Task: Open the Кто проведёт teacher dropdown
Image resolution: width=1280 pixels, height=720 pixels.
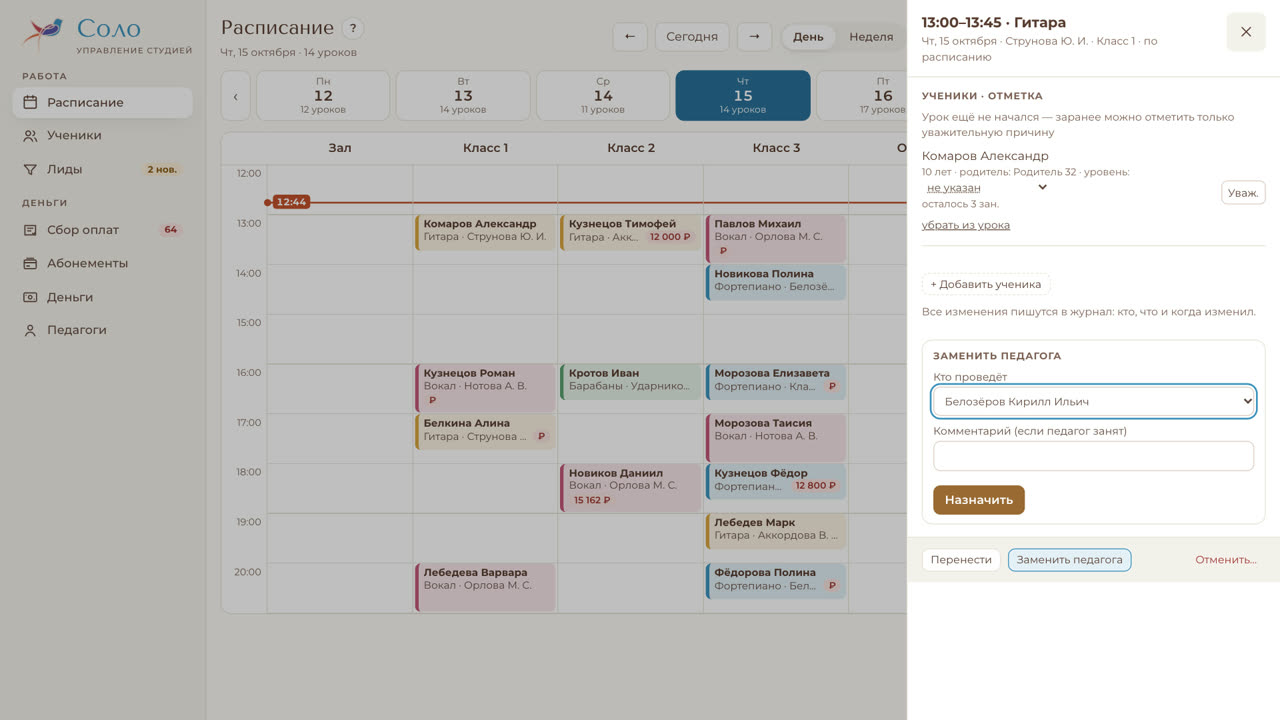Action: click(x=1094, y=401)
